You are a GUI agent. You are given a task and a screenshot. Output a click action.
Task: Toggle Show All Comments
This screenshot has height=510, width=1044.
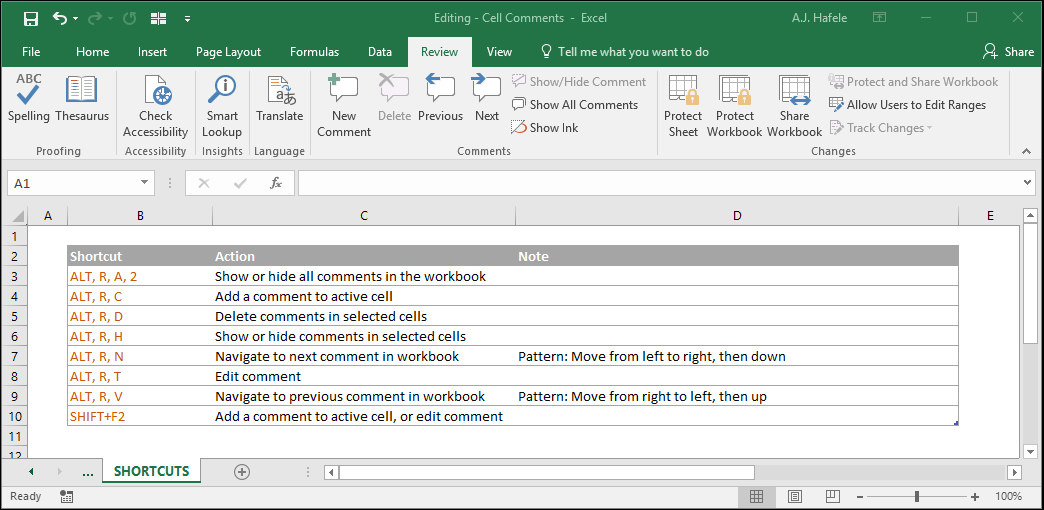point(575,105)
